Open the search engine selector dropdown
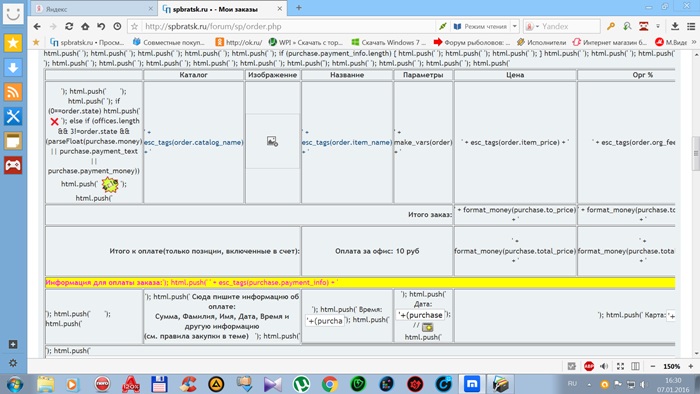Screen dimensions: 700x394 pos(532,27)
